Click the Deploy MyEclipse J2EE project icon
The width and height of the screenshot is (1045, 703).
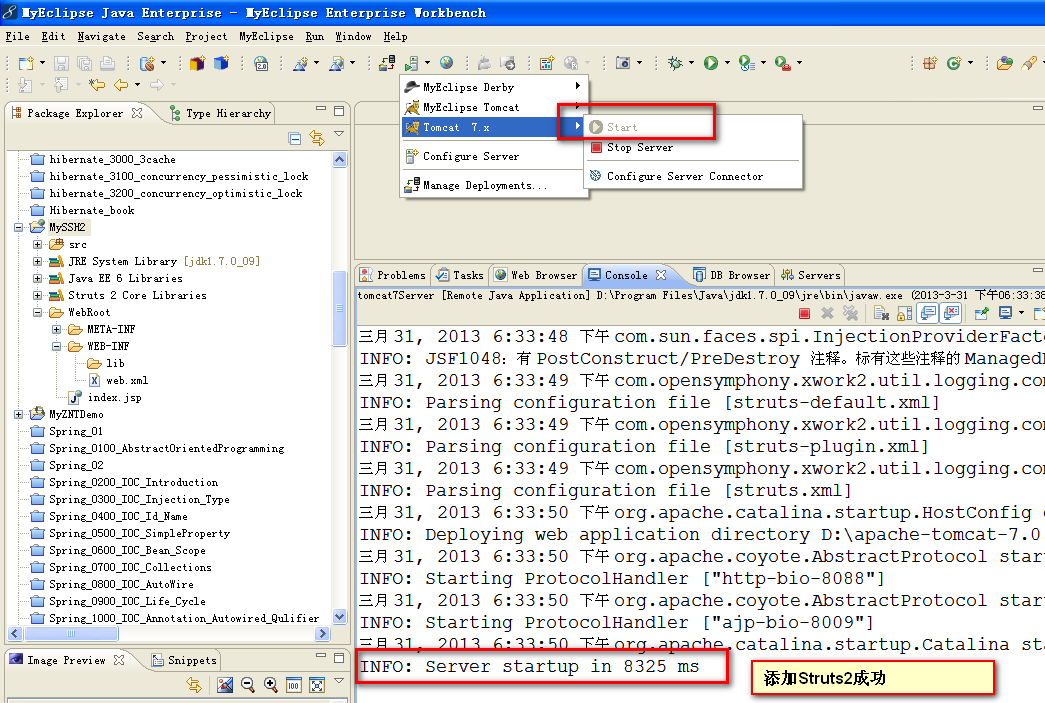(387, 63)
